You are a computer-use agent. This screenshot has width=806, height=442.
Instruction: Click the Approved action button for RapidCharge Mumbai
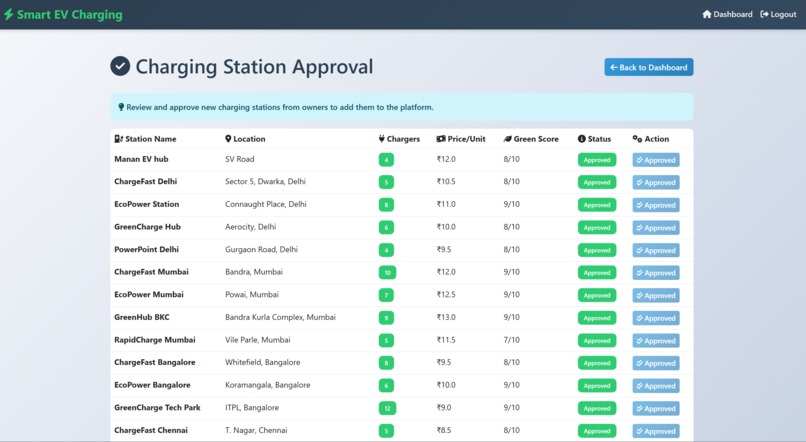(x=656, y=341)
